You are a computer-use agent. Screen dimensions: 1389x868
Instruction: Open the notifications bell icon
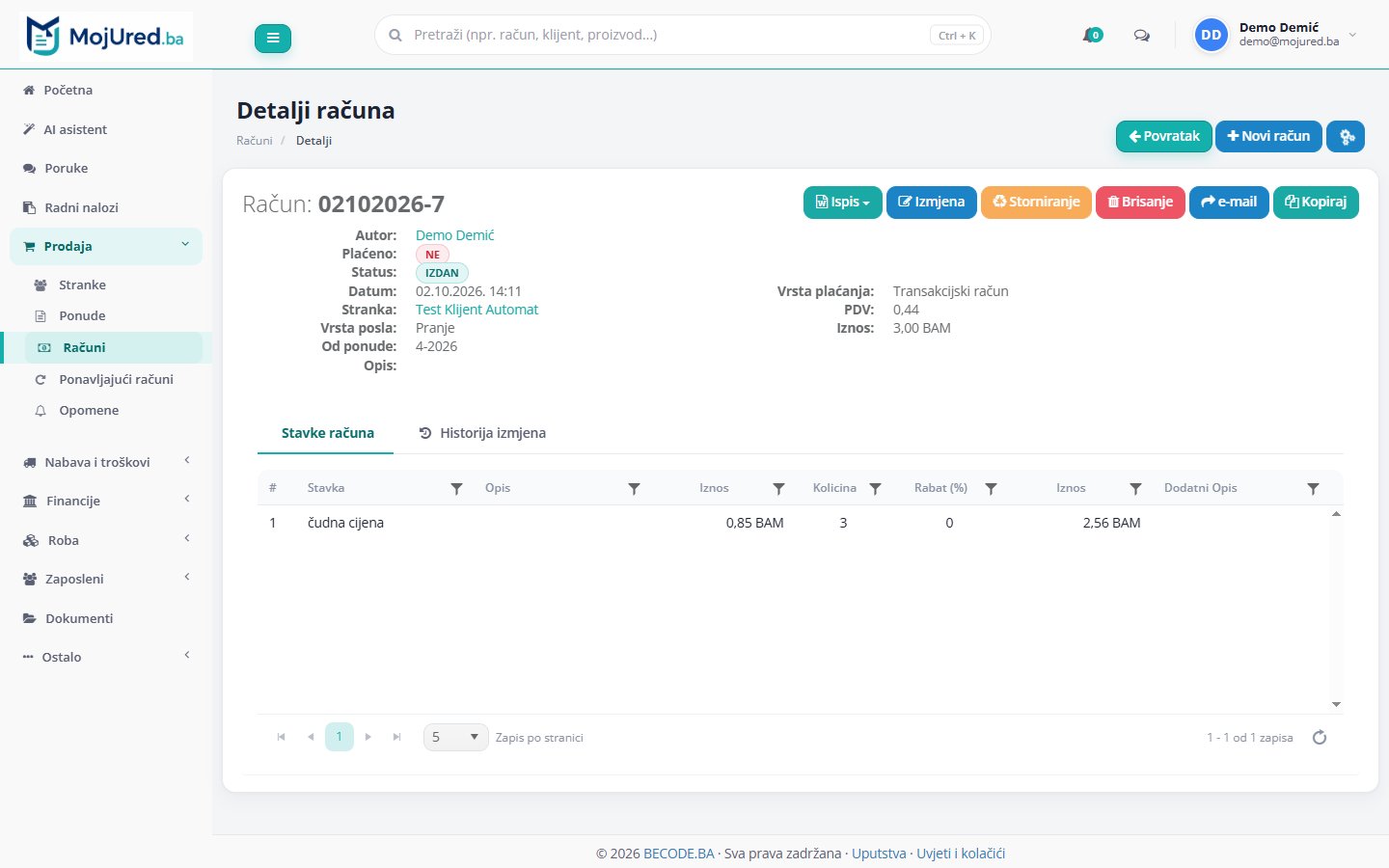pos(1092,35)
